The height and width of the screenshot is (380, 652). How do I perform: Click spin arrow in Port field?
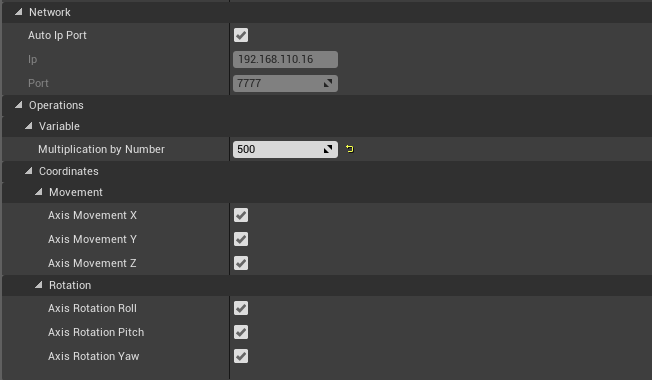(328, 83)
